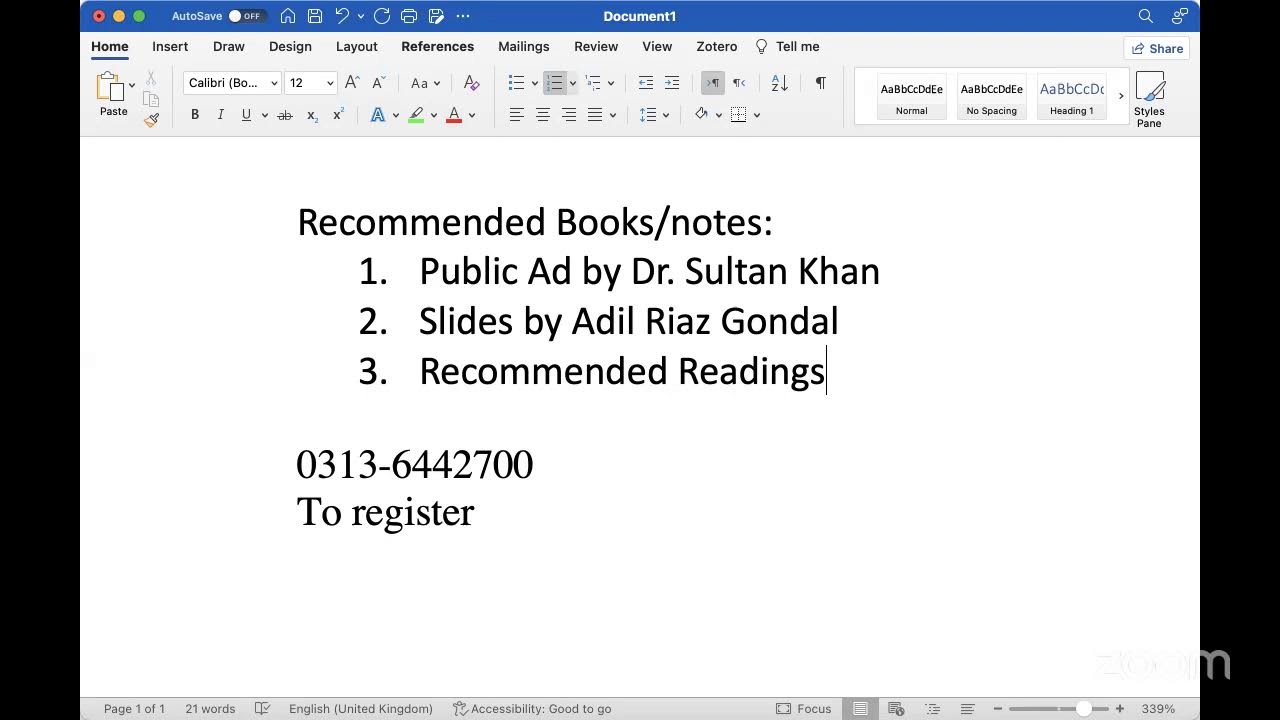Apply the red font colour

point(454,115)
